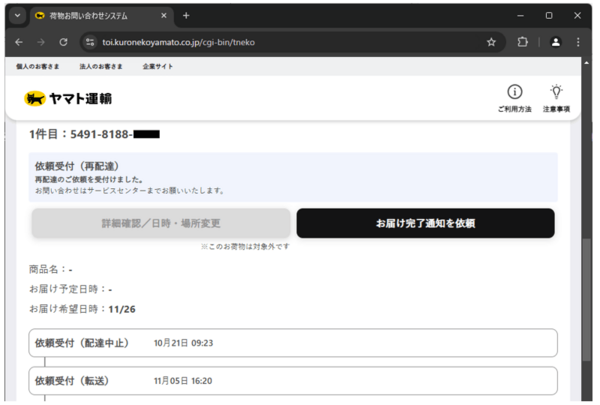The width and height of the screenshot is (600, 405).
Task: Open the Chrome profile avatar icon
Action: 555,42
